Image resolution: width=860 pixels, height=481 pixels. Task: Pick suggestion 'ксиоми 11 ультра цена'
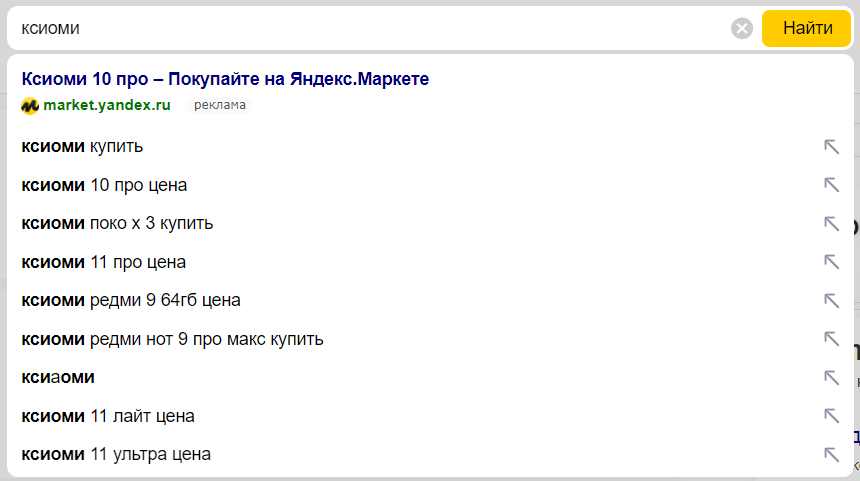(116, 454)
